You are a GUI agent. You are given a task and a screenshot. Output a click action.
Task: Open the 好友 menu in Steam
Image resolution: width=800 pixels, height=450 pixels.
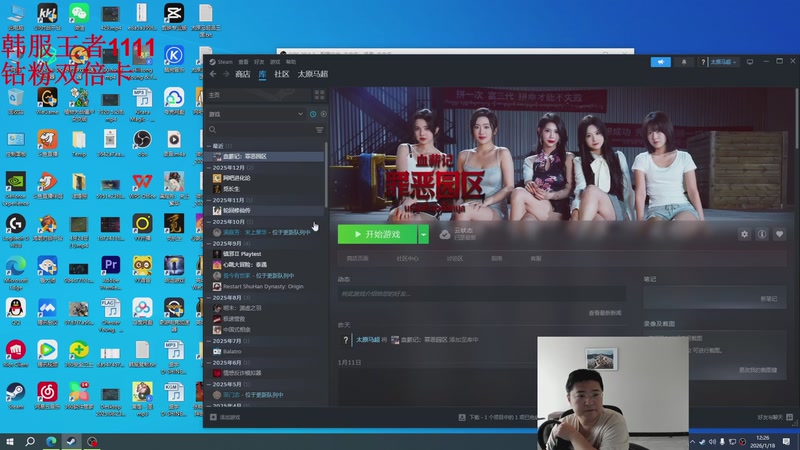click(x=259, y=62)
